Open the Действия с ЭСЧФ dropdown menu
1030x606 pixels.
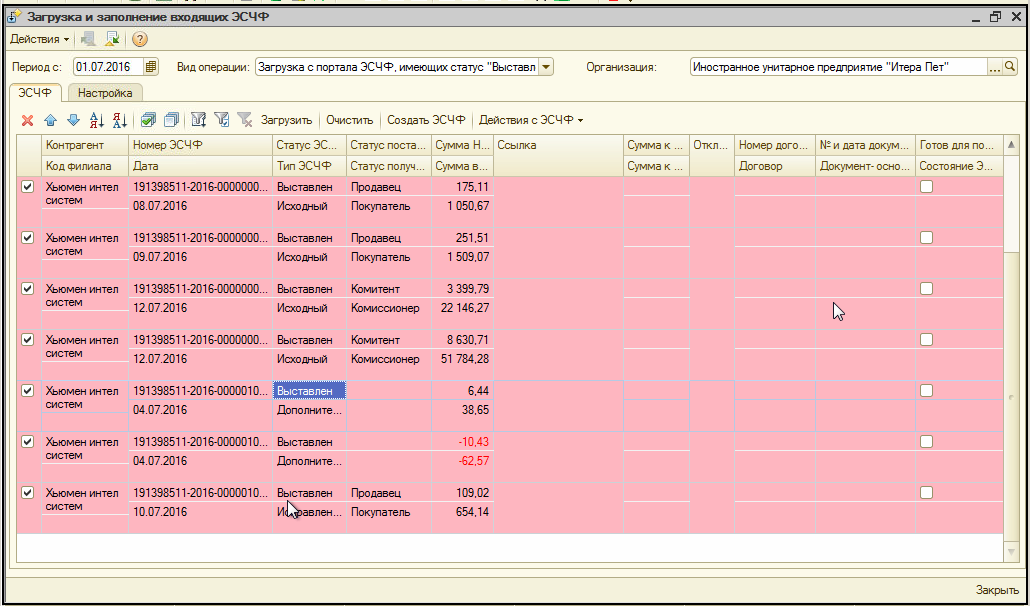[531, 120]
